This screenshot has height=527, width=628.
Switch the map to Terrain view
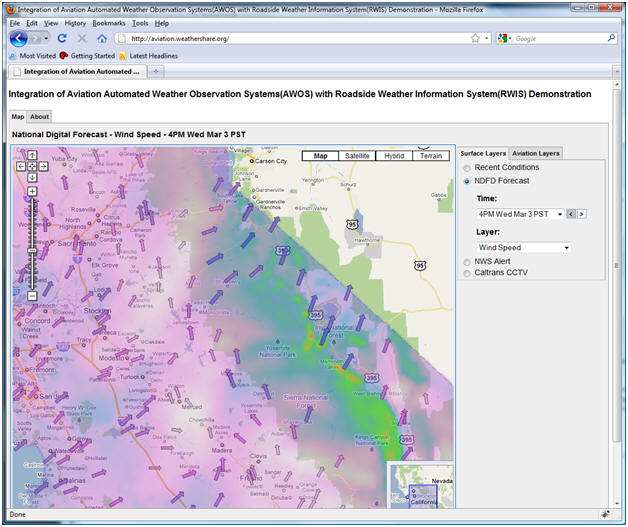click(x=431, y=156)
